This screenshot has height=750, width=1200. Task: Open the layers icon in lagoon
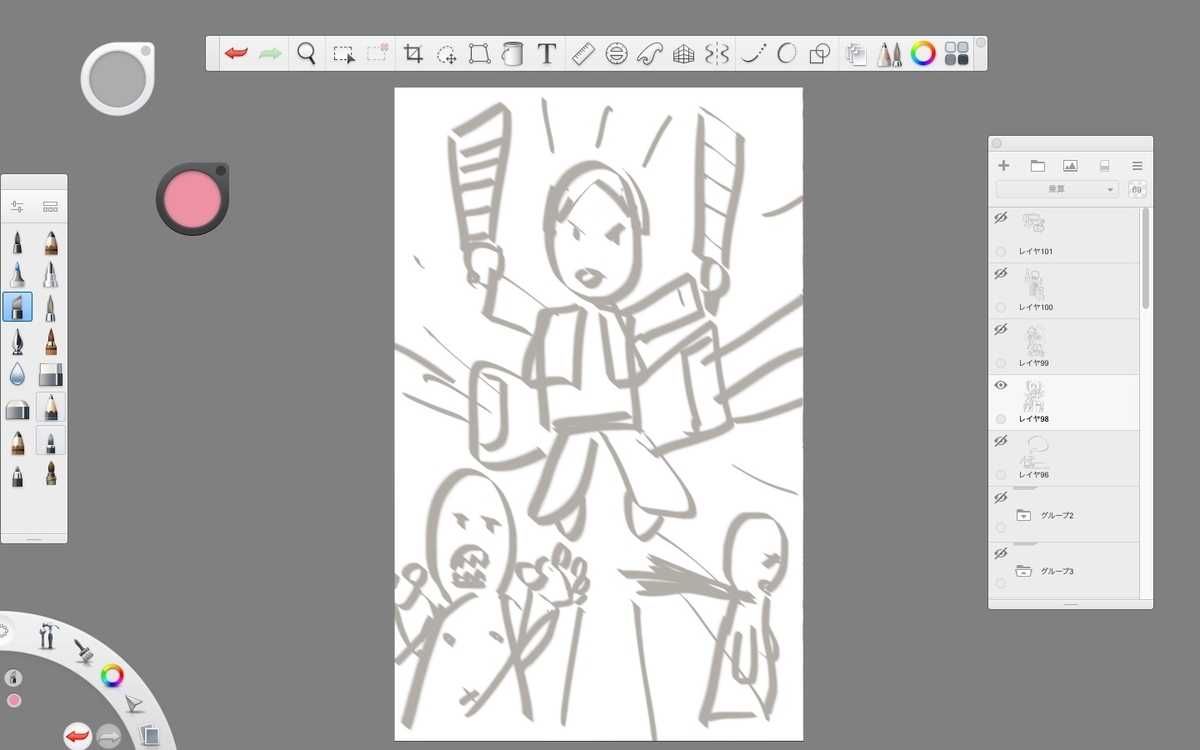(x=148, y=735)
